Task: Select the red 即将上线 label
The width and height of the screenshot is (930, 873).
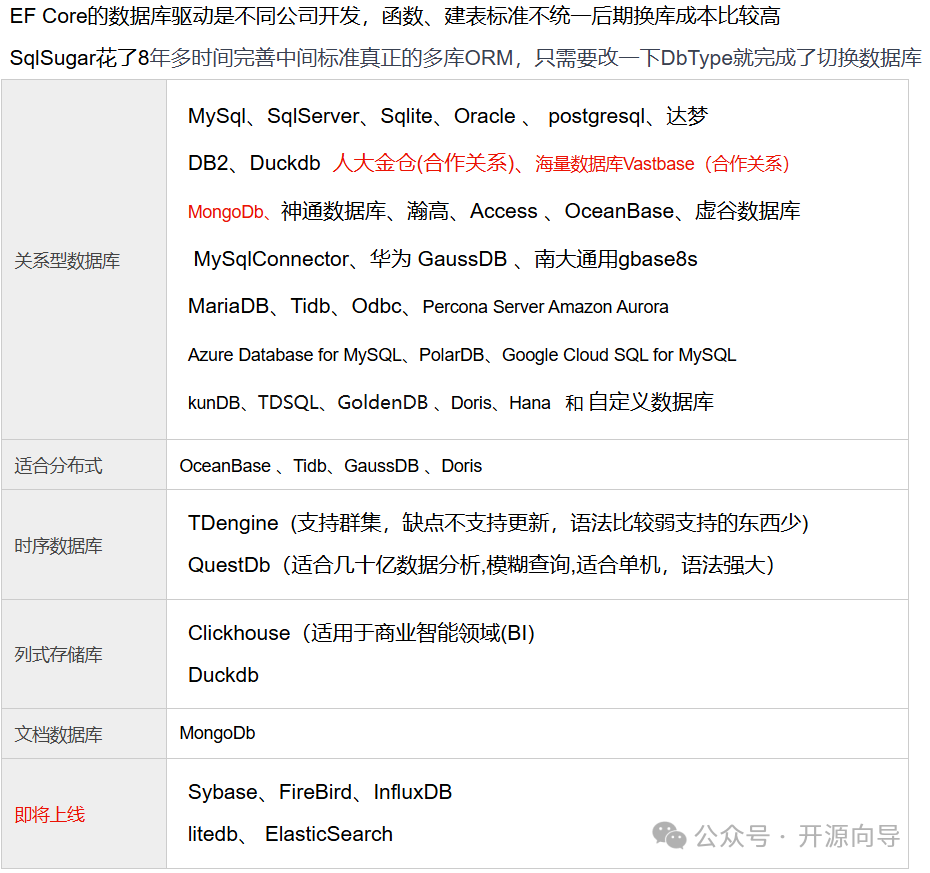Action: click(x=49, y=814)
